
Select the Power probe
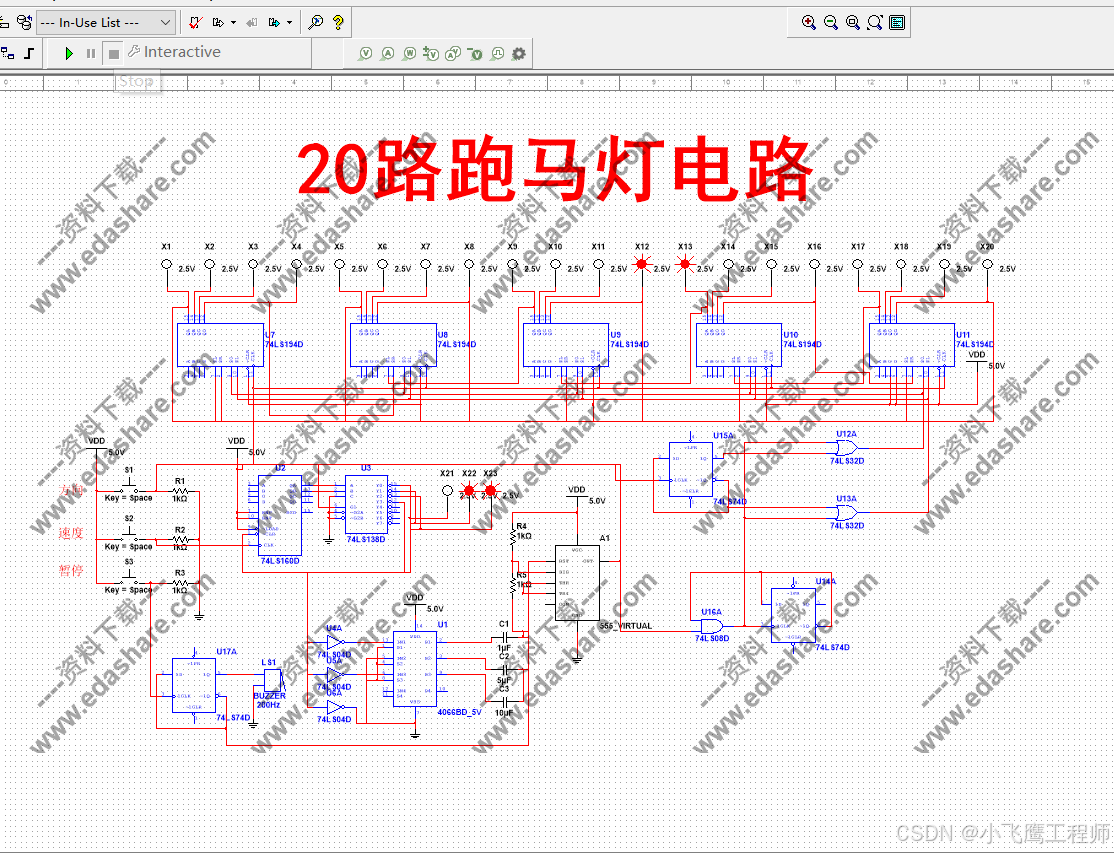click(x=409, y=53)
